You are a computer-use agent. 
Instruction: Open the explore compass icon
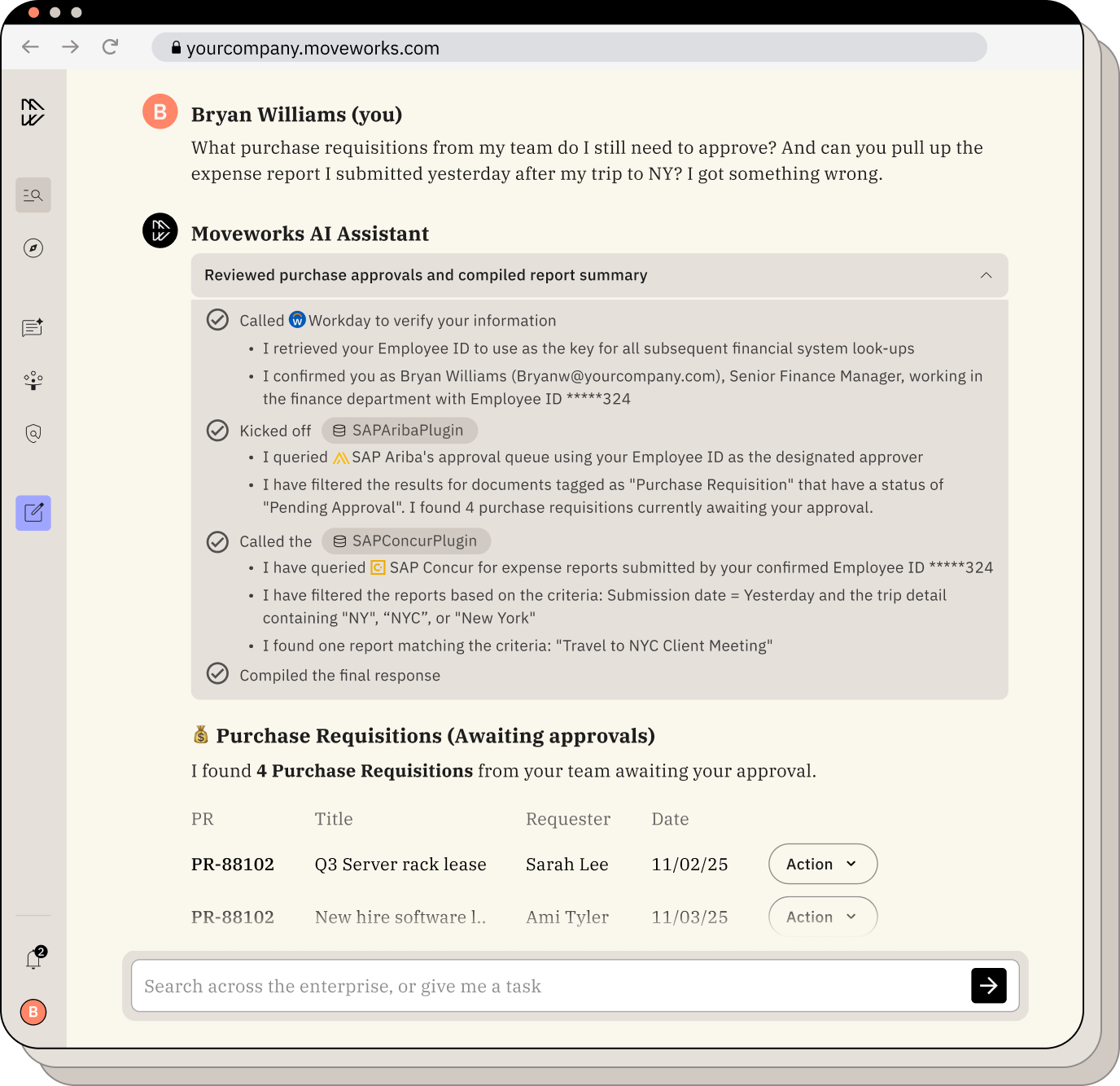[33, 248]
